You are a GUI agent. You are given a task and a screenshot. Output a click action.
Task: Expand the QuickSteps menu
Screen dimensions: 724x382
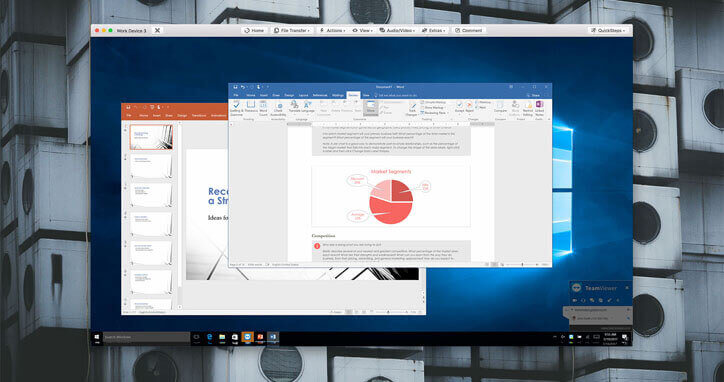pyautogui.click(x=608, y=30)
